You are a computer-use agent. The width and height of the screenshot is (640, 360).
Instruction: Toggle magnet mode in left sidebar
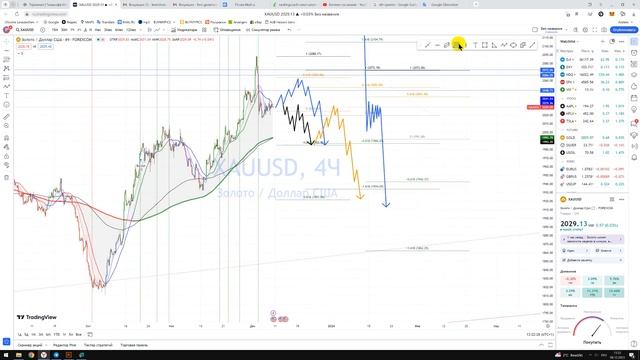coord(6,138)
